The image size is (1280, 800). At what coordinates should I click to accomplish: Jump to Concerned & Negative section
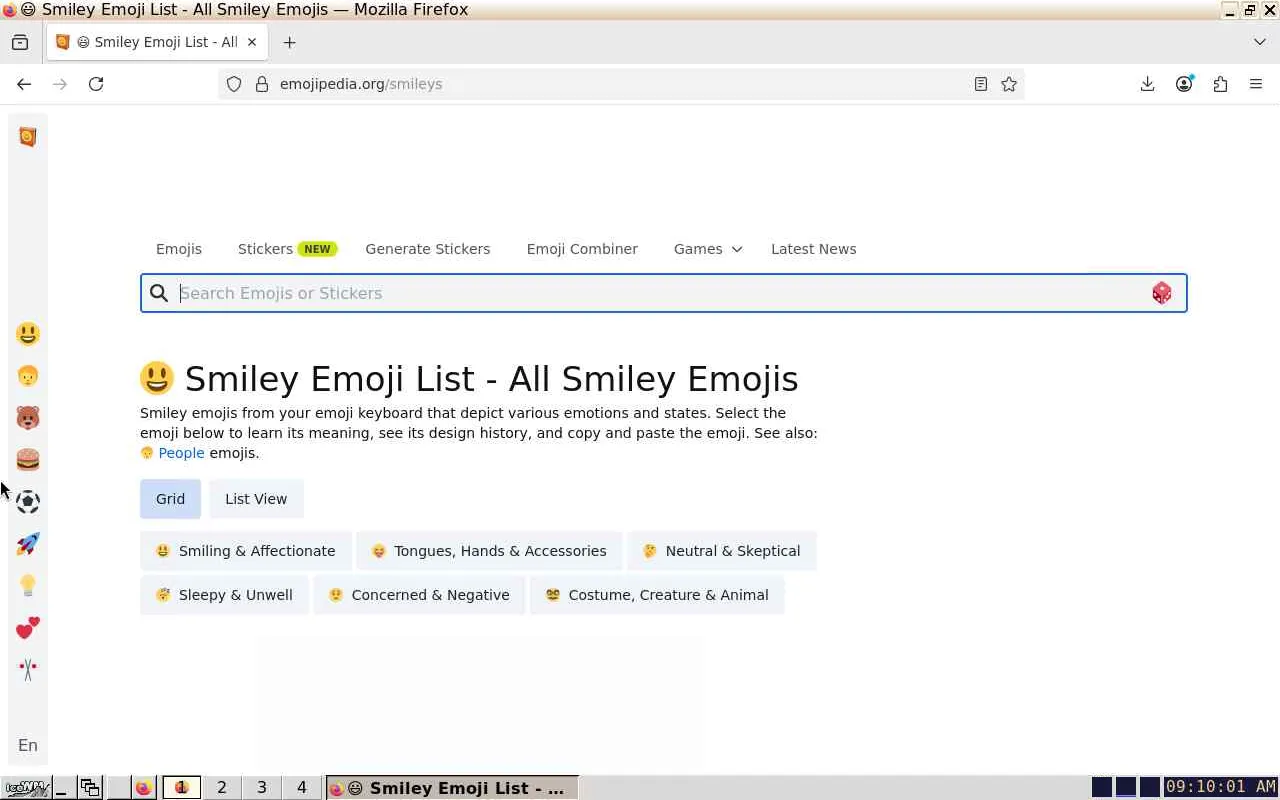(419, 595)
